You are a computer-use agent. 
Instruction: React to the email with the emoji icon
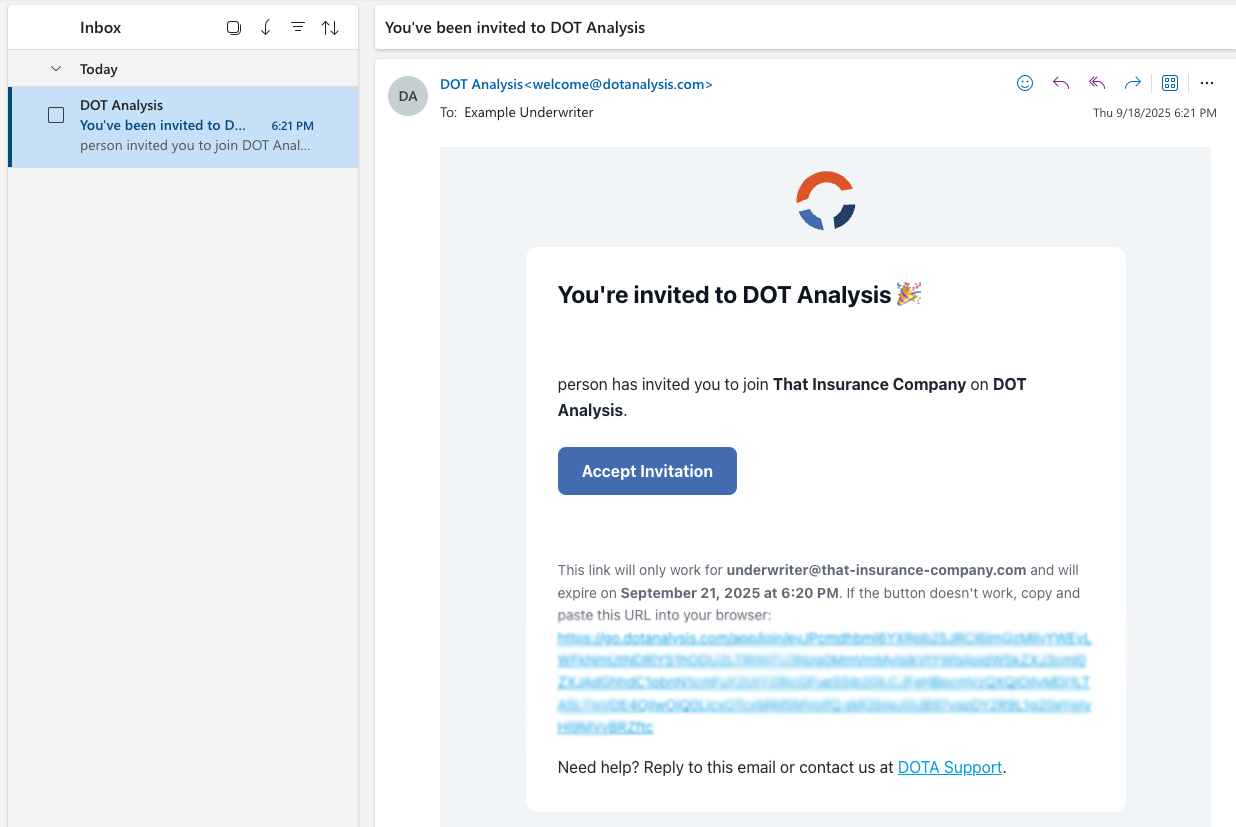tap(1025, 83)
